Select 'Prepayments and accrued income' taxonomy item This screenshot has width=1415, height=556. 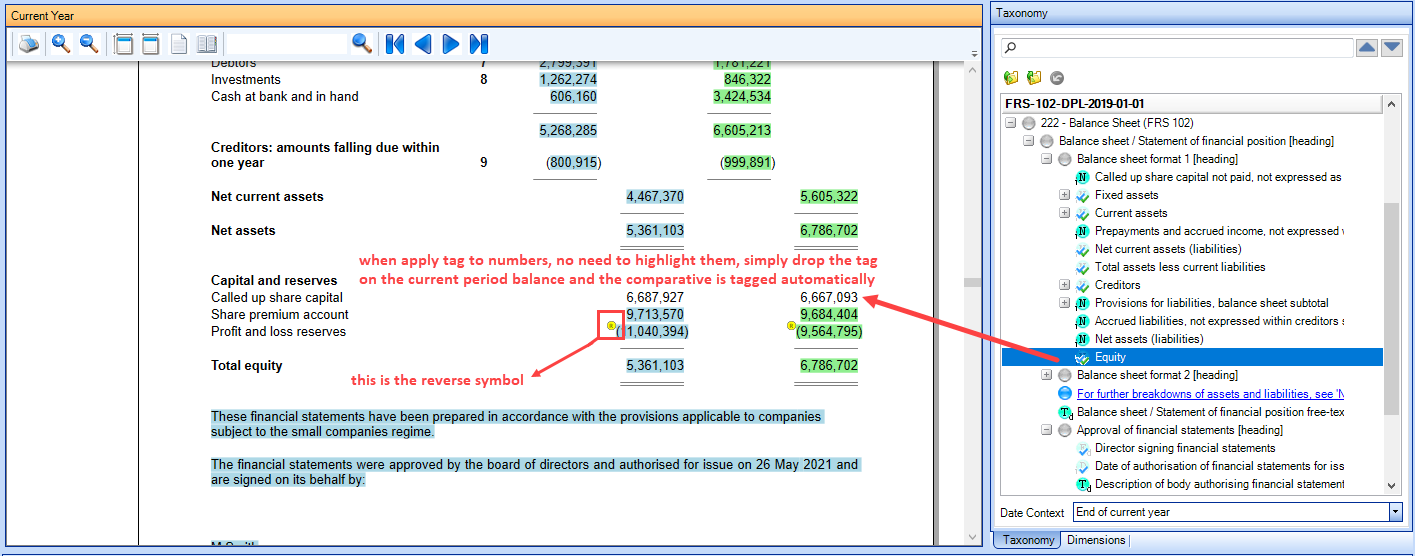tap(1218, 231)
